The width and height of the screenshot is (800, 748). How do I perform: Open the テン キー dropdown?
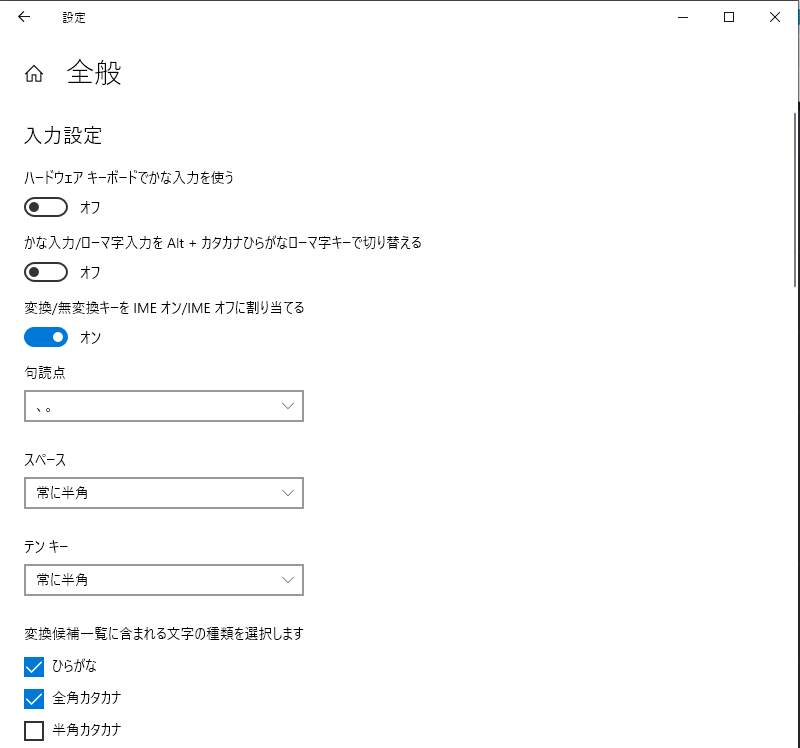pyautogui.click(x=164, y=580)
